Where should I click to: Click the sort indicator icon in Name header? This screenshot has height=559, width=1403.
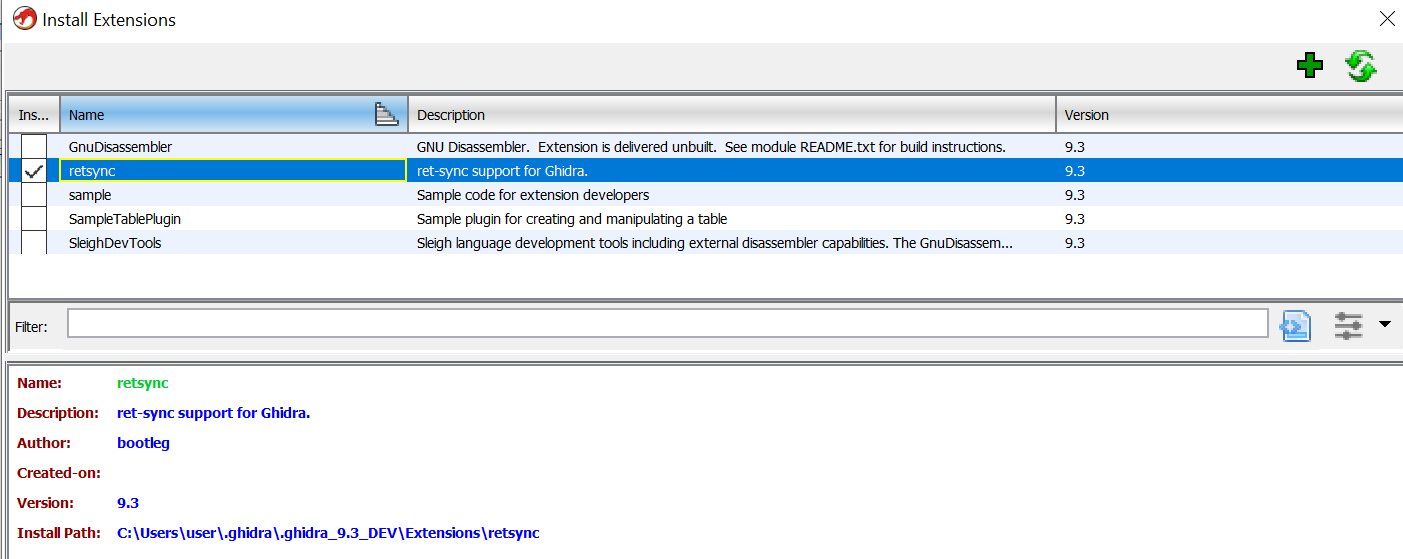[386, 115]
